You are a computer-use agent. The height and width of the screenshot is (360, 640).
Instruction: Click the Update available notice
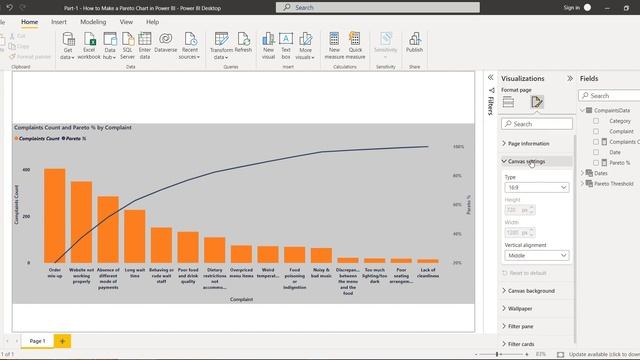pos(604,354)
